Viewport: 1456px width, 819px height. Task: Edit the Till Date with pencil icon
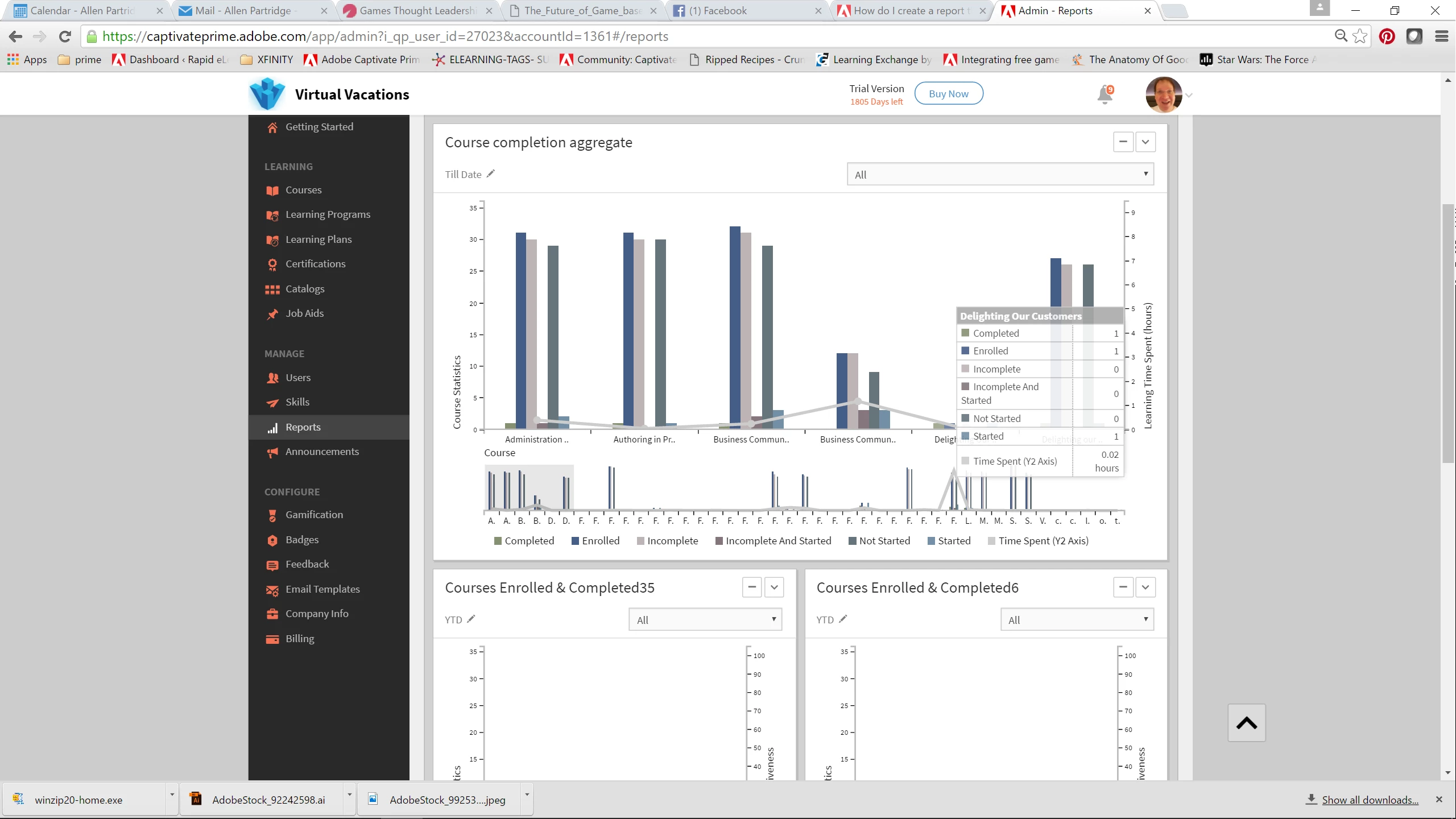[491, 174]
